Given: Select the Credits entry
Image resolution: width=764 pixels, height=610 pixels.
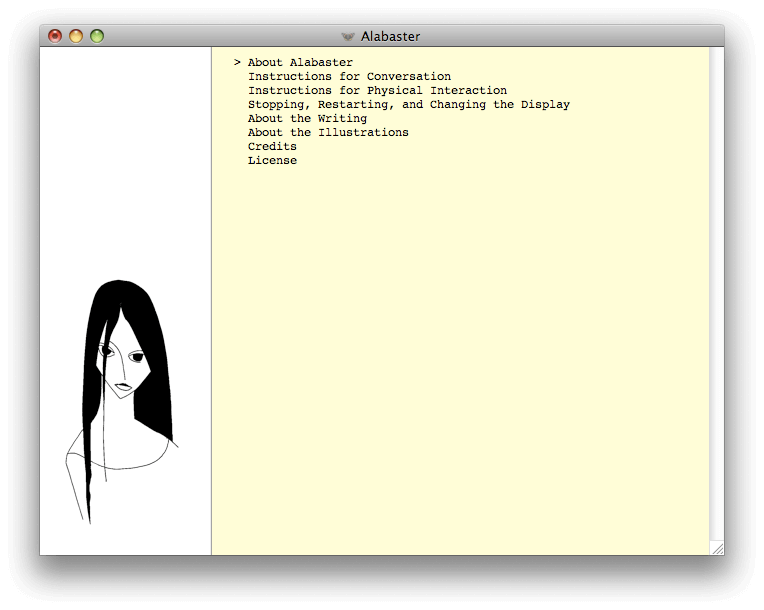Looking at the screenshot, I should click(x=272, y=147).
